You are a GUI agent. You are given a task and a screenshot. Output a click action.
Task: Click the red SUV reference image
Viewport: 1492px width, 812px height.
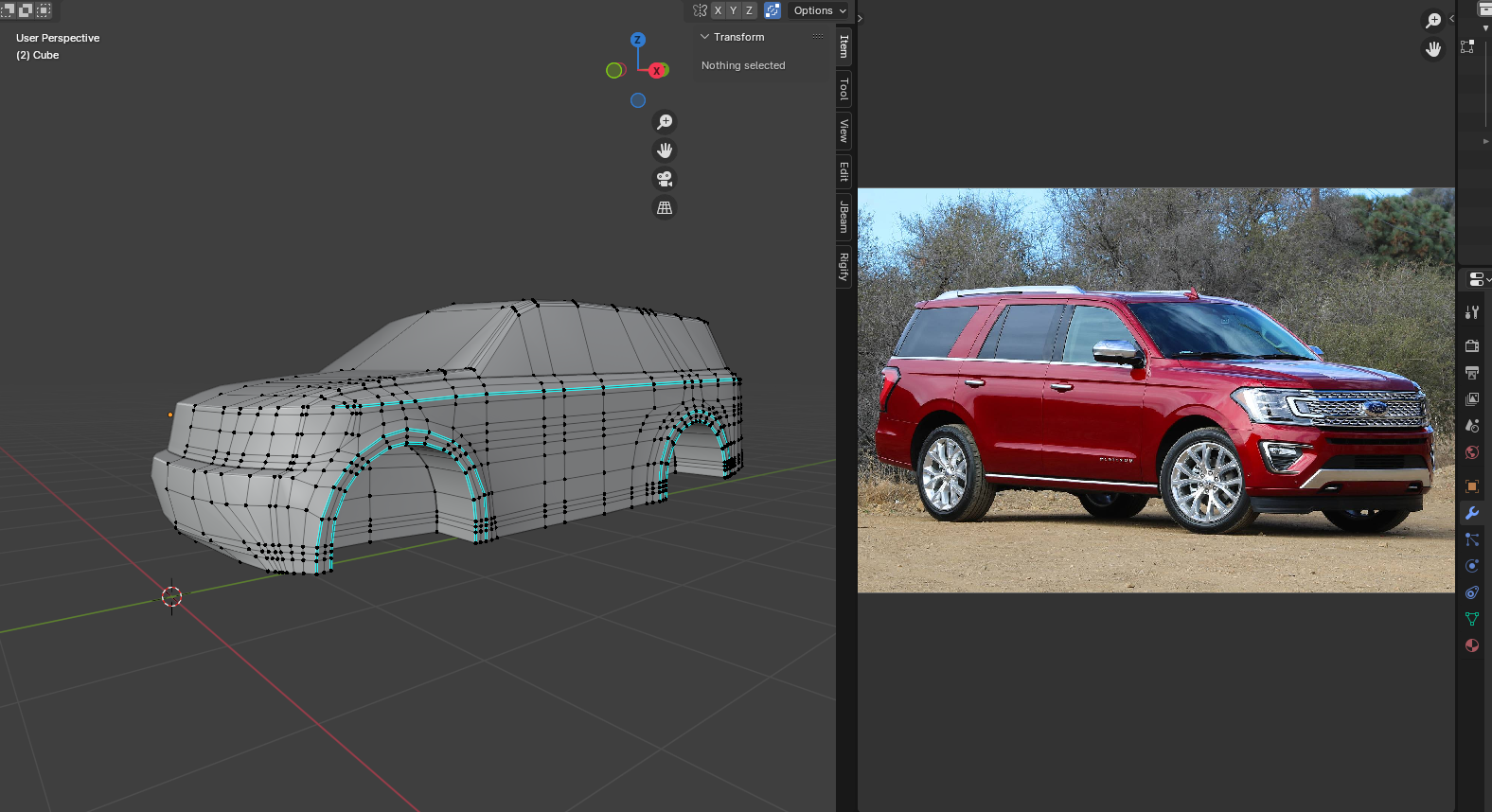coord(1156,390)
